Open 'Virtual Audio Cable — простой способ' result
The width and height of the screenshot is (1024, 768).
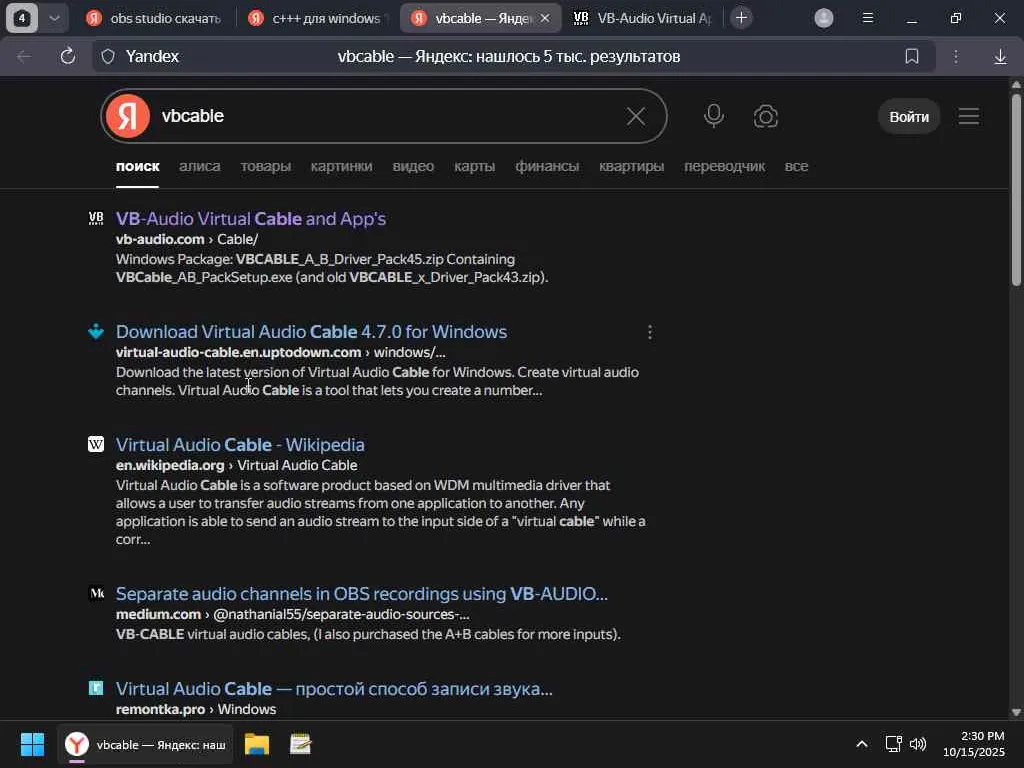tap(334, 689)
